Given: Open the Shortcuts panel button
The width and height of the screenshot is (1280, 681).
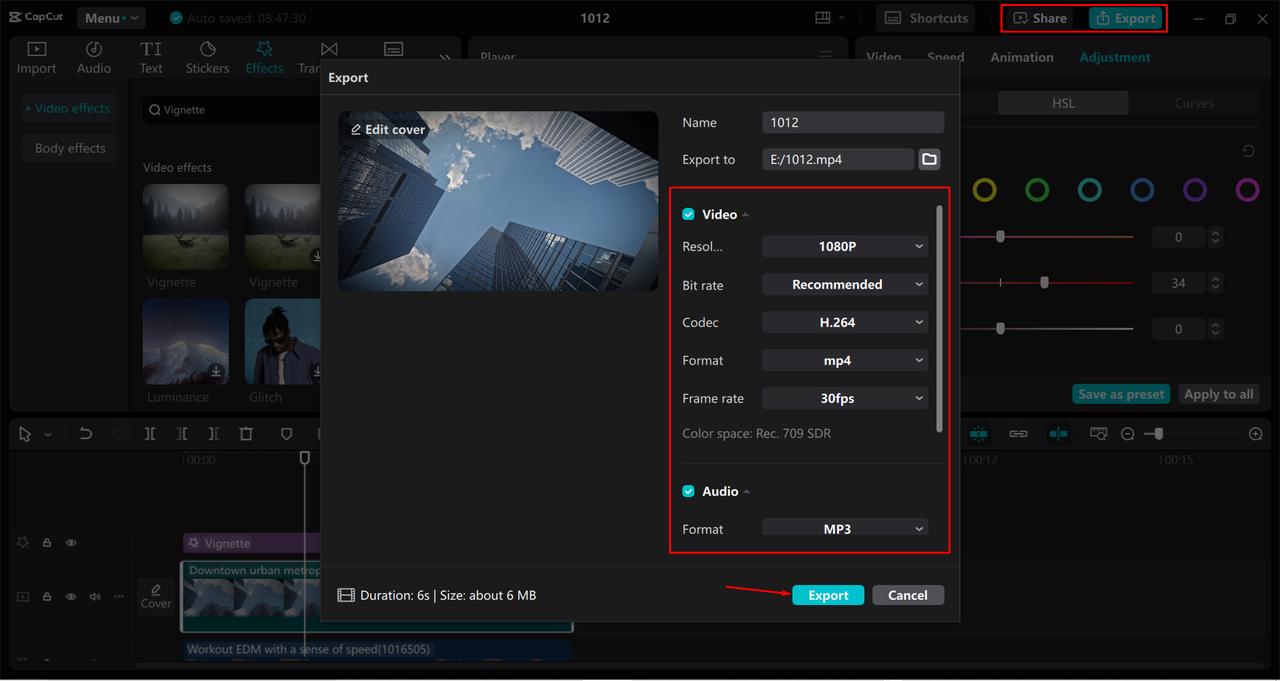Looking at the screenshot, I should [x=926, y=18].
